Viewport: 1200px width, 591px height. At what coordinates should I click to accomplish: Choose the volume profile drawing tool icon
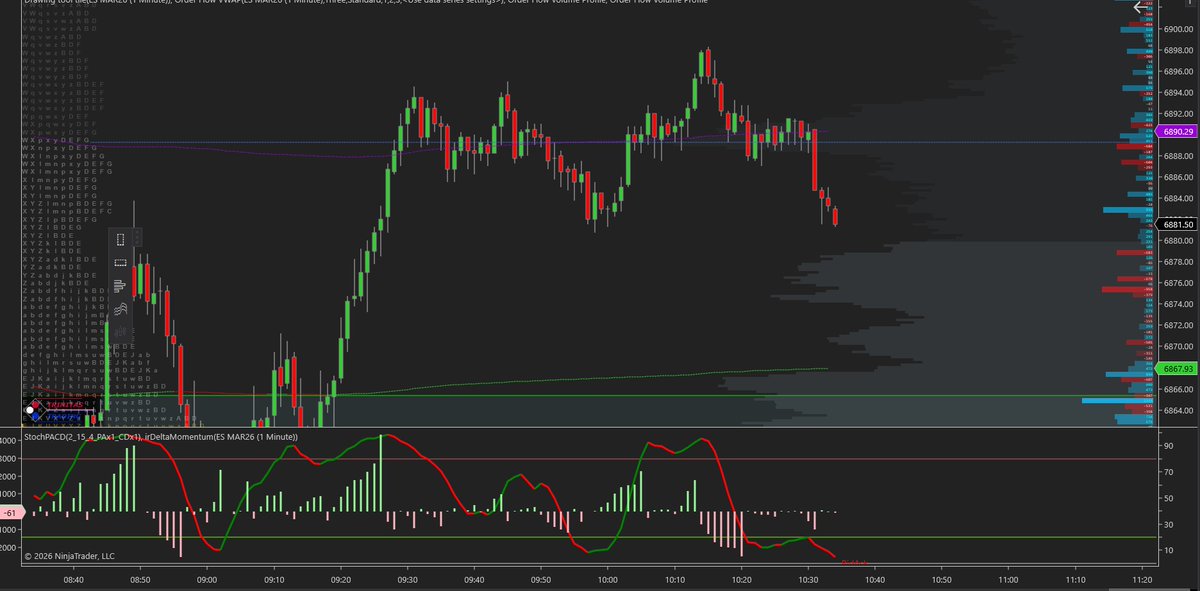click(x=120, y=287)
